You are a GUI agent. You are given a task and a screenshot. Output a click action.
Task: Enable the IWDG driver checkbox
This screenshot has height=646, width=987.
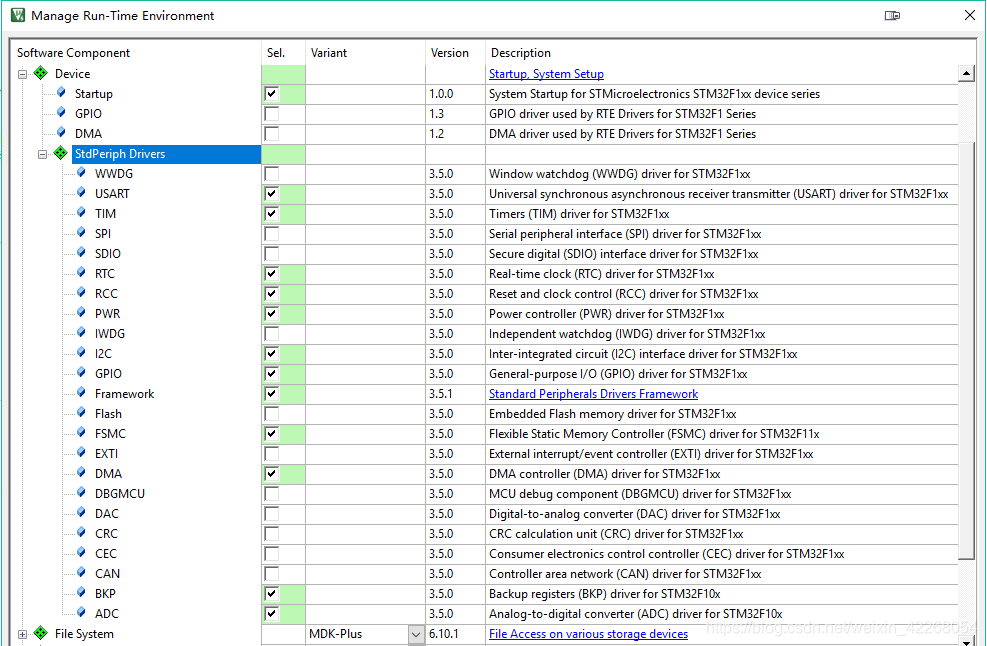(x=271, y=334)
